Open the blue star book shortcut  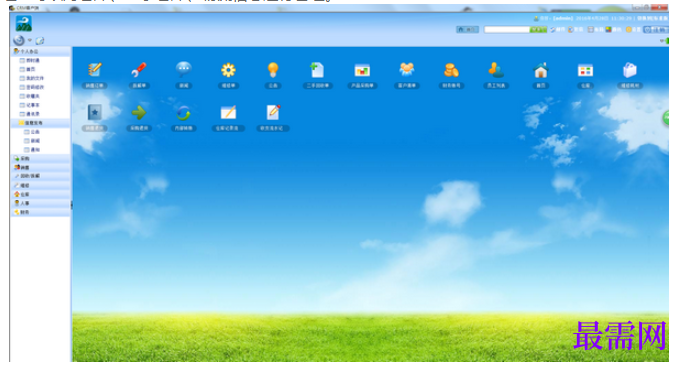pos(94,113)
